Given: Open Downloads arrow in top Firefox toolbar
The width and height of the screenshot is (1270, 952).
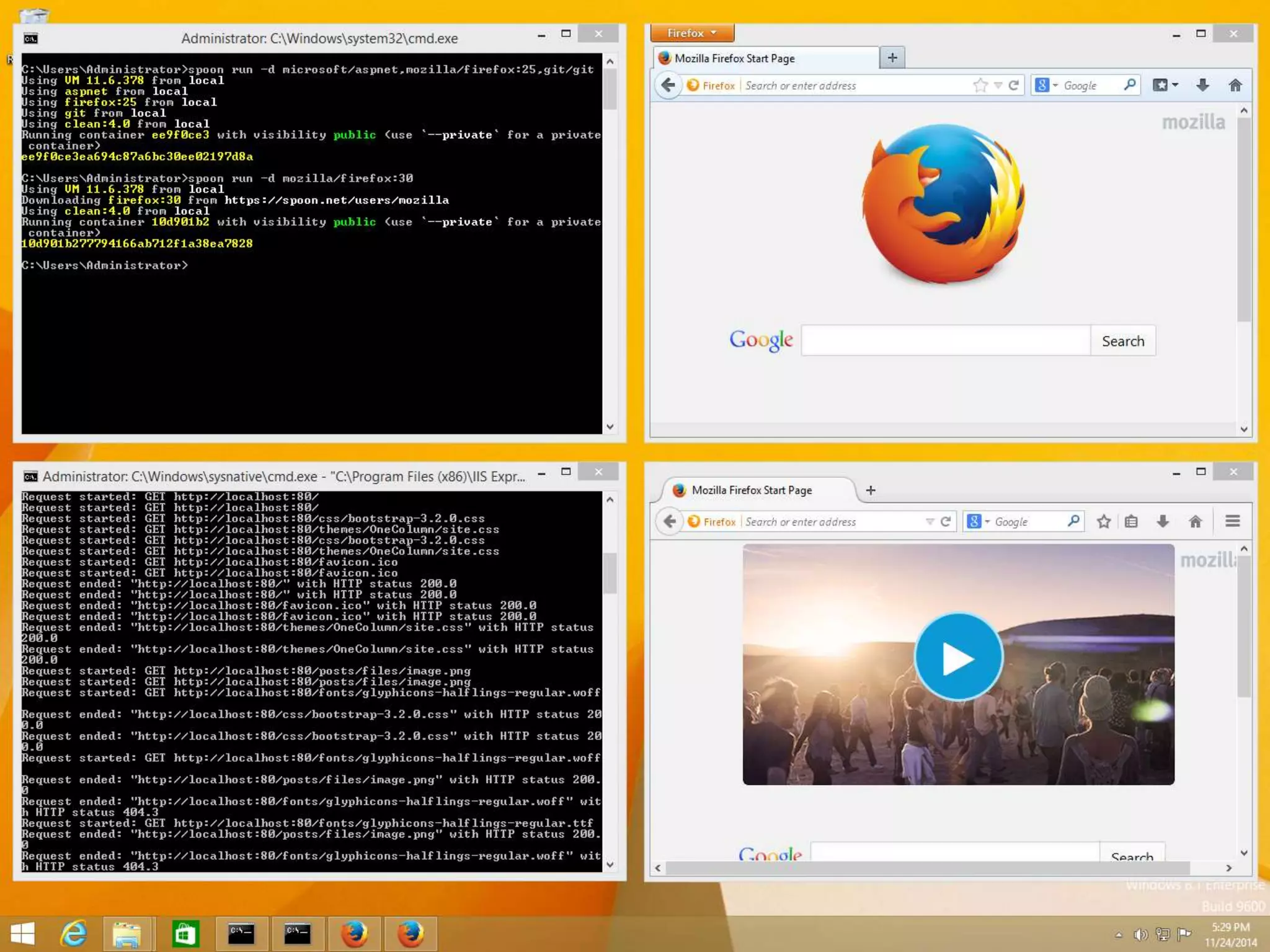Looking at the screenshot, I should [x=1202, y=85].
